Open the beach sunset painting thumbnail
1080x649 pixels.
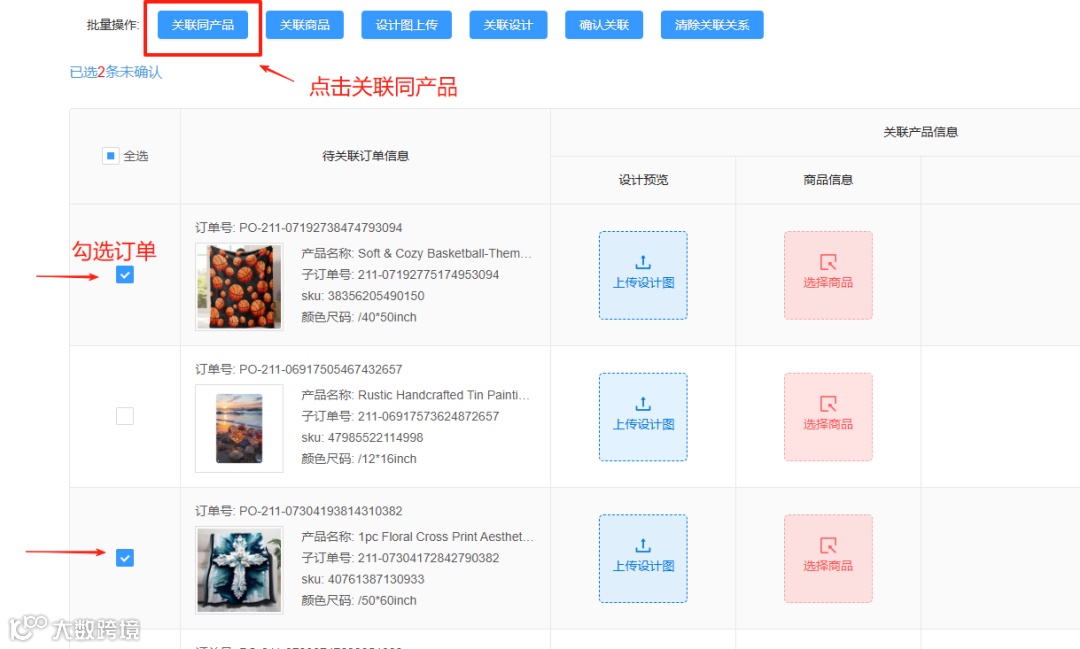[x=239, y=429]
